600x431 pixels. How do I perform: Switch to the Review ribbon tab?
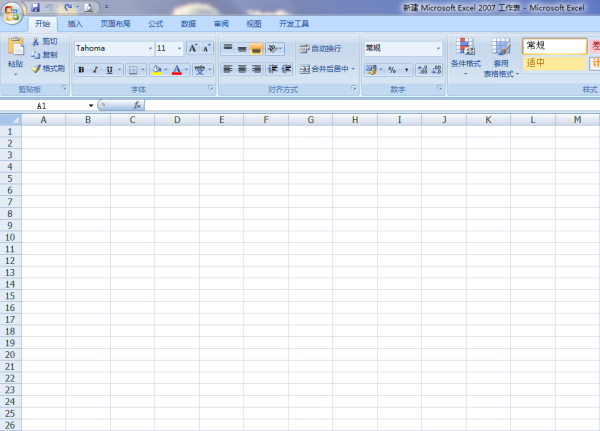coord(221,24)
